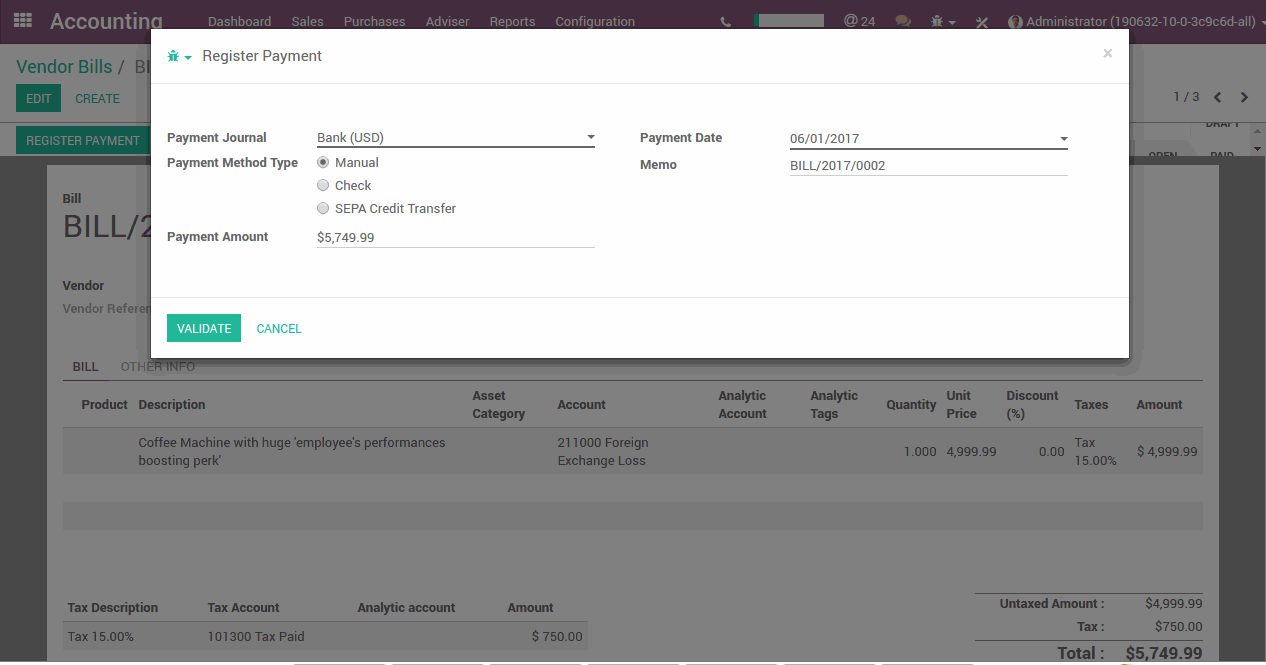Select the Manual payment method

[323, 162]
